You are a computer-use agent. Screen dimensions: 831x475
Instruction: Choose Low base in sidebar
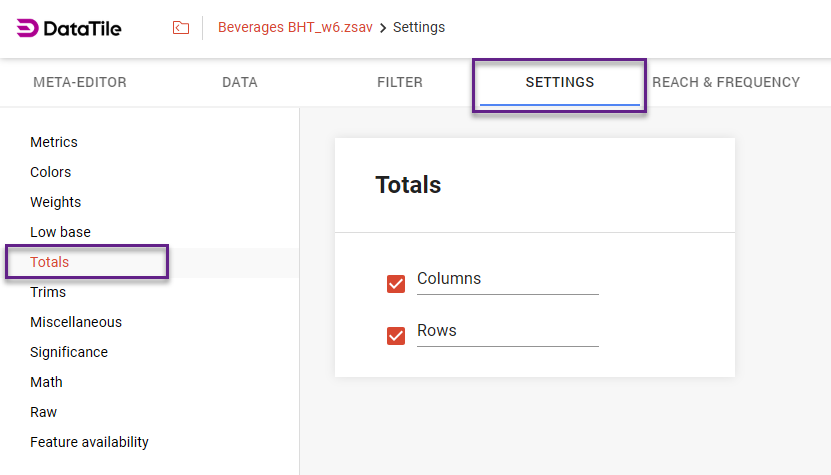[x=61, y=232]
